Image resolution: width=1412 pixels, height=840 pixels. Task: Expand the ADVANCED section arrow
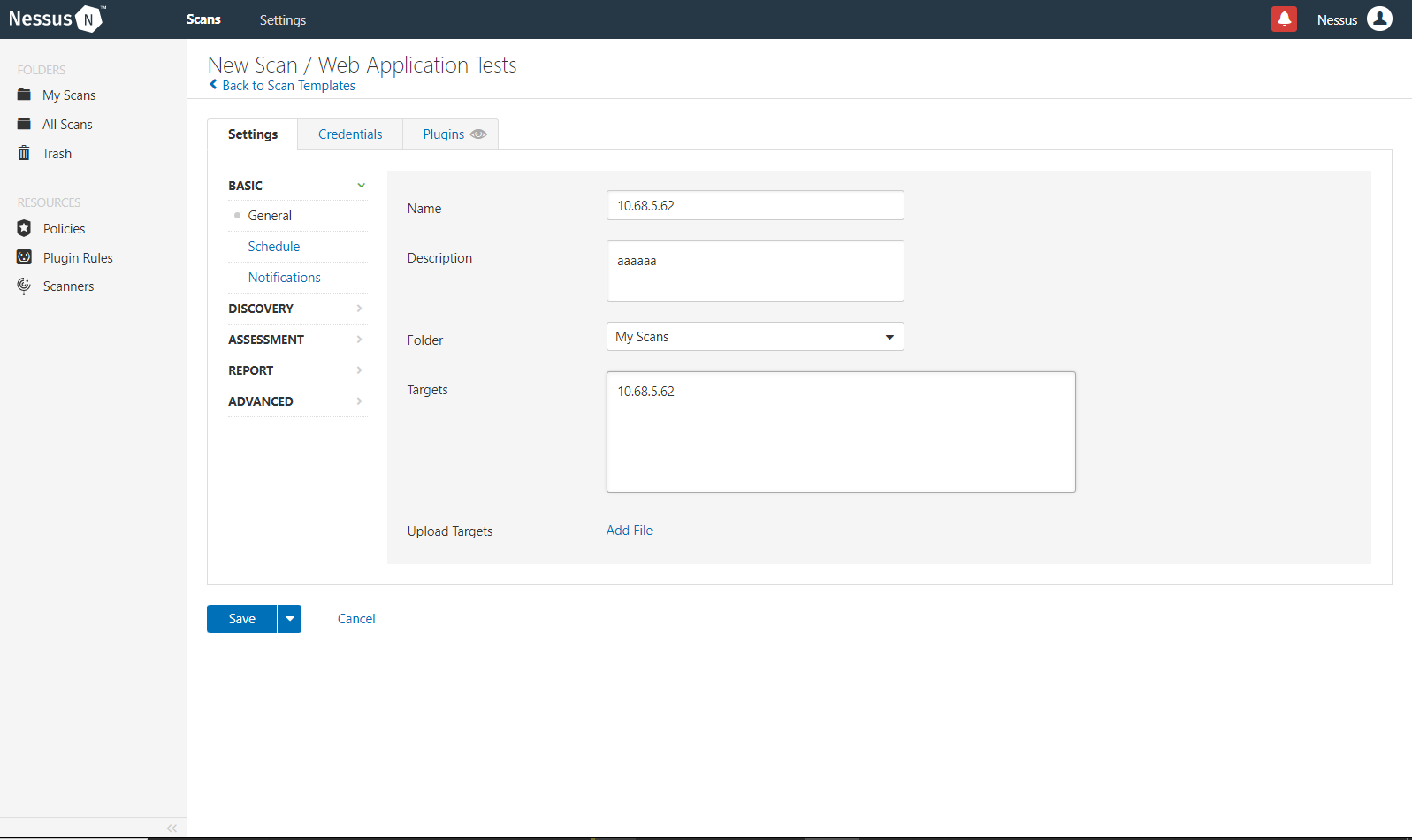[x=359, y=401]
